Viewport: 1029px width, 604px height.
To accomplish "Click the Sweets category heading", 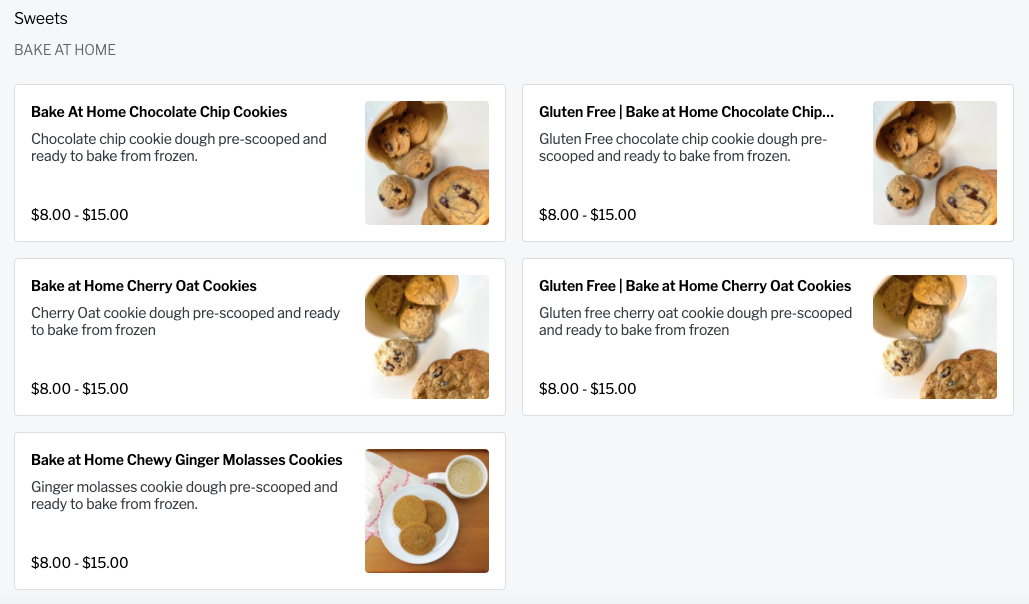I will click(41, 19).
